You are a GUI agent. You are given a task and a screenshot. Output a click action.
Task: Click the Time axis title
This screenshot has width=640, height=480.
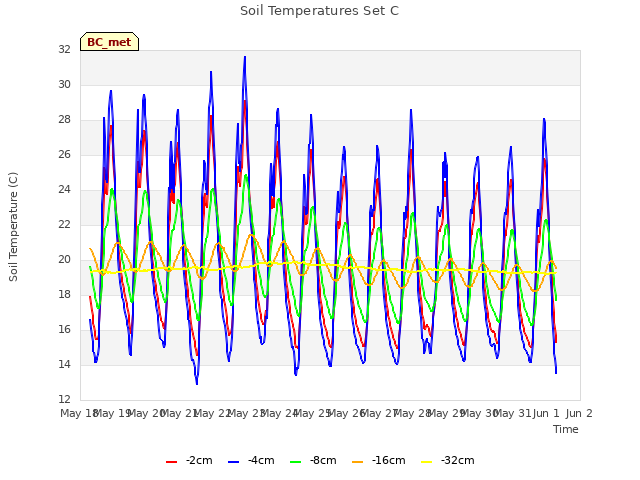pos(566,429)
